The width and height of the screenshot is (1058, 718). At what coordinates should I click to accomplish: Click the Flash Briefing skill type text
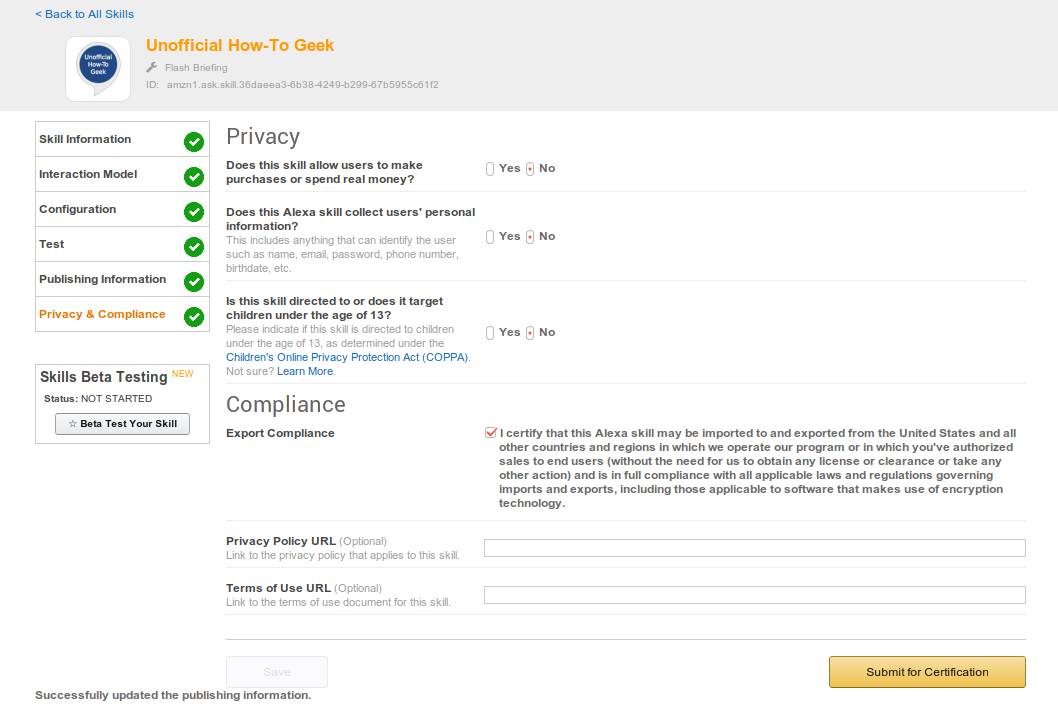pyautogui.click(x=196, y=67)
